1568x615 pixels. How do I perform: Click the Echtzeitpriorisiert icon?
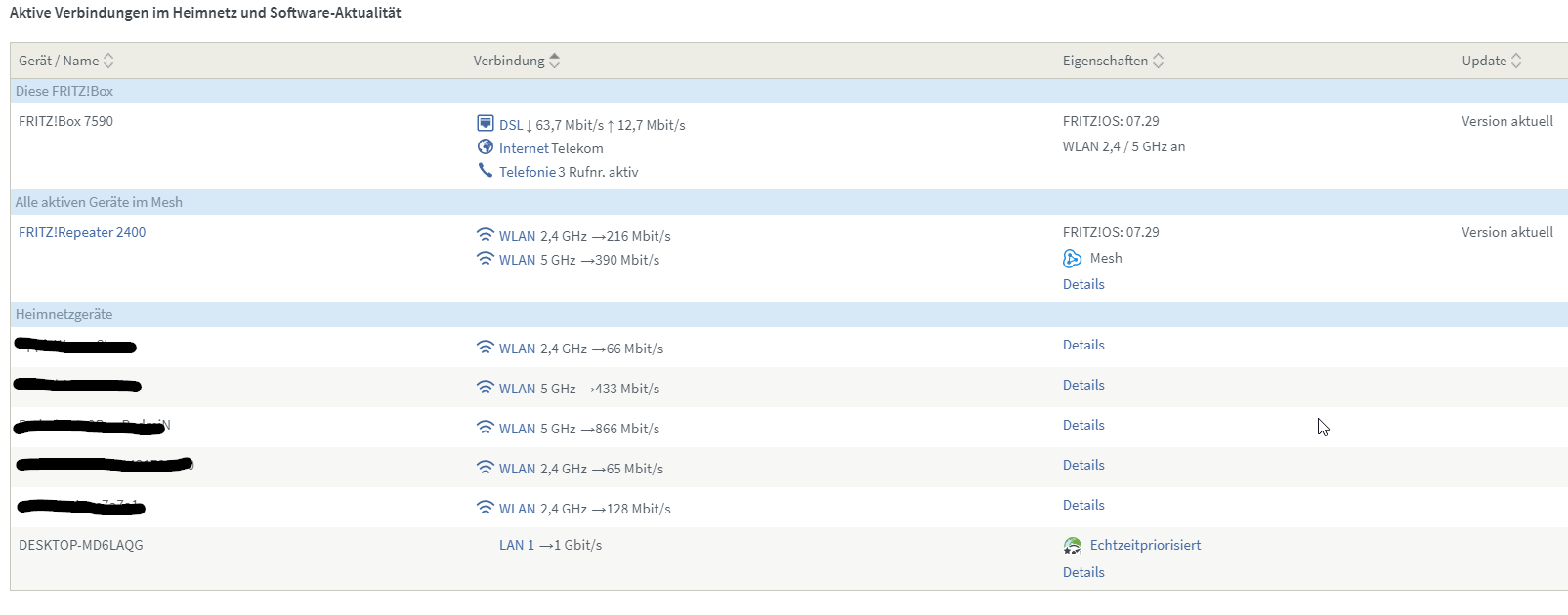1073,546
